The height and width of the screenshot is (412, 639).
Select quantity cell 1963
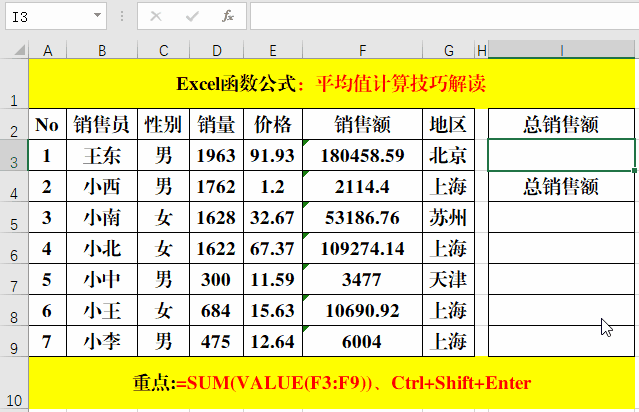216,155
